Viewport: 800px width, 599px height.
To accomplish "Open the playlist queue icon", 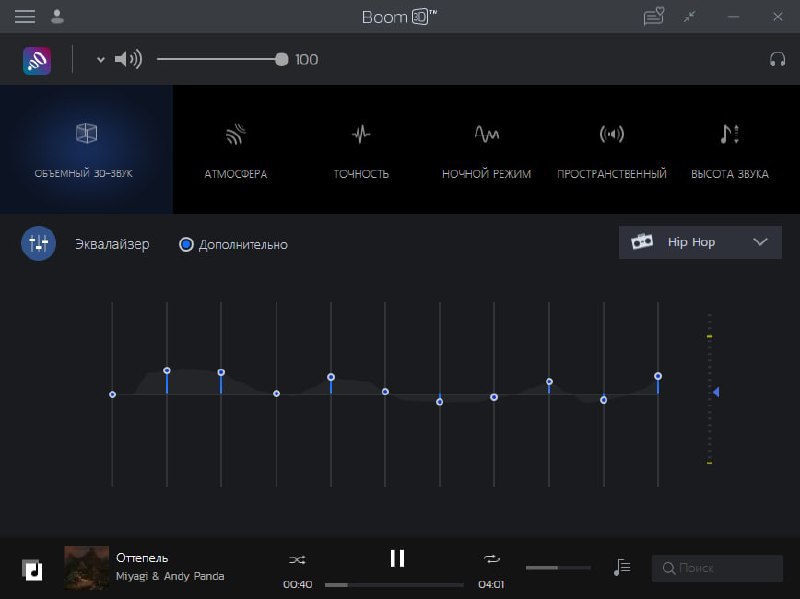I will coord(622,567).
